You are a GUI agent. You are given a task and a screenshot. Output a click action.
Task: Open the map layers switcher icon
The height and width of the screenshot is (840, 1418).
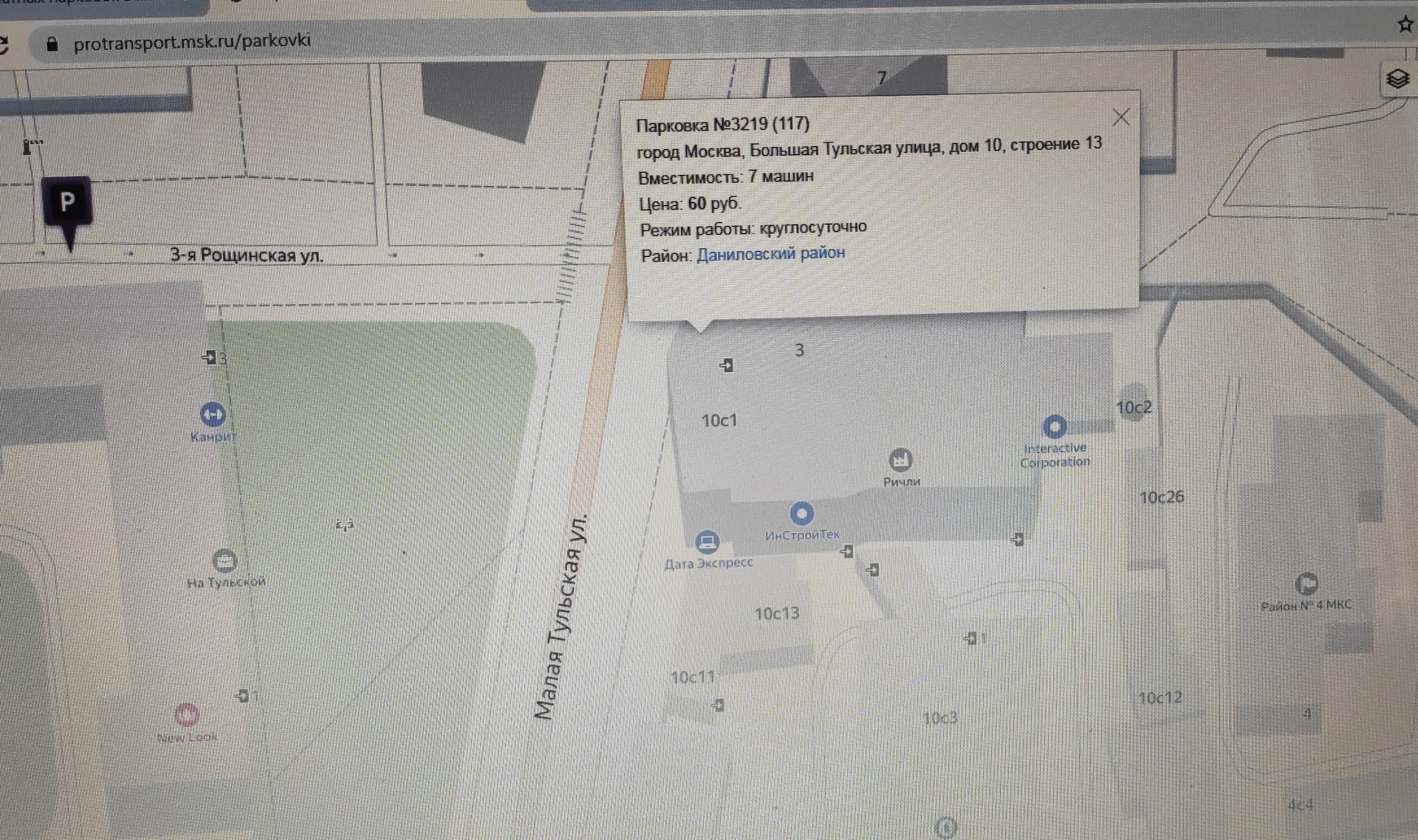1397,78
